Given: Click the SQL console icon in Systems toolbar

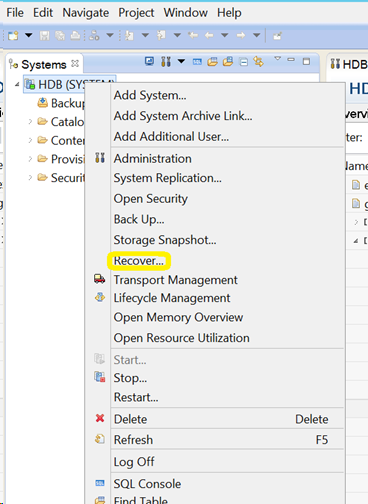Looking at the screenshot, I should pyautogui.click(x=197, y=62).
